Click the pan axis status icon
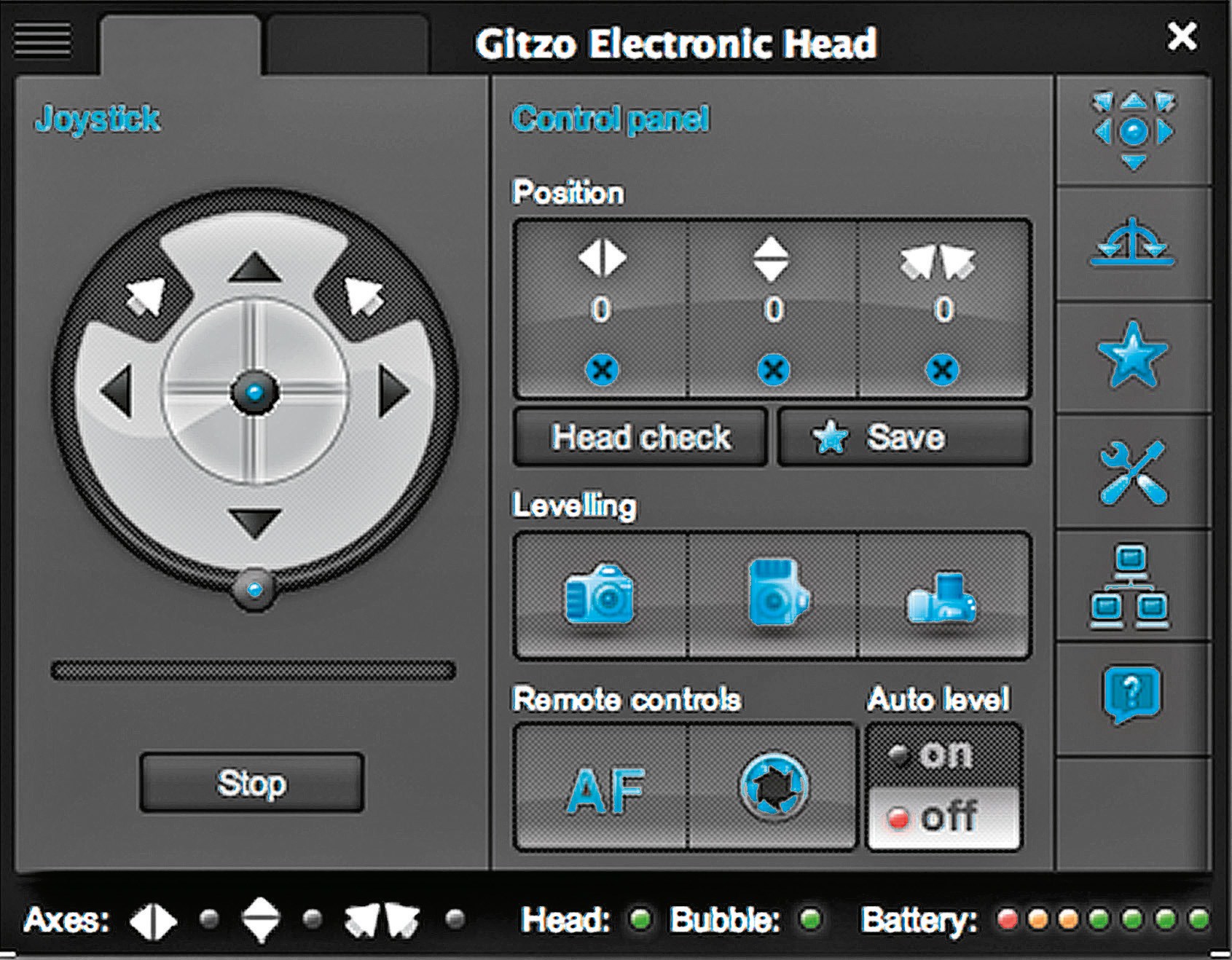Image resolution: width=1232 pixels, height=960 pixels. tap(153, 921)
